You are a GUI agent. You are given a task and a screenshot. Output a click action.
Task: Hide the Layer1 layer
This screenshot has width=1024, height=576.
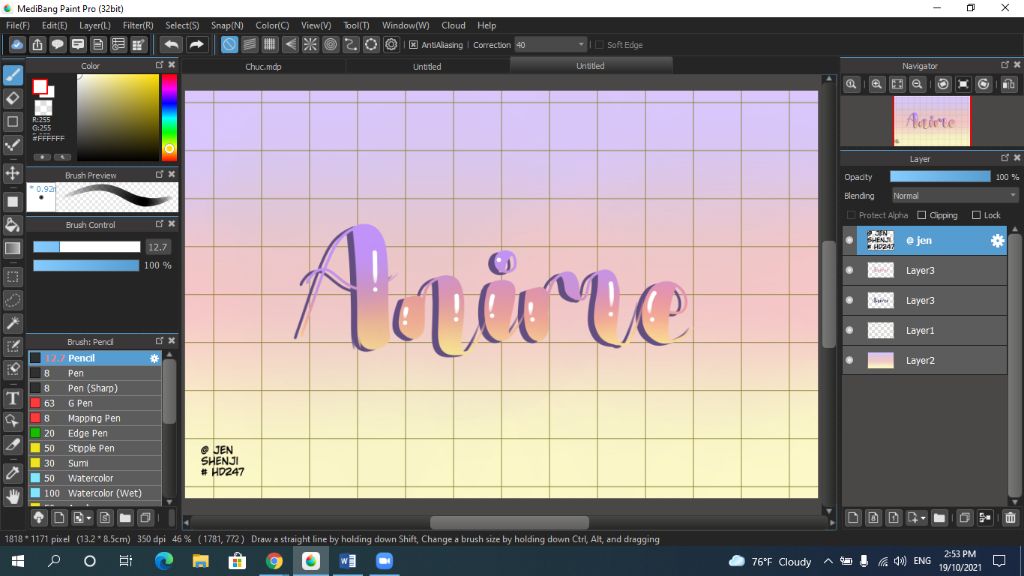pyautogui.click(x=850, y=330)
